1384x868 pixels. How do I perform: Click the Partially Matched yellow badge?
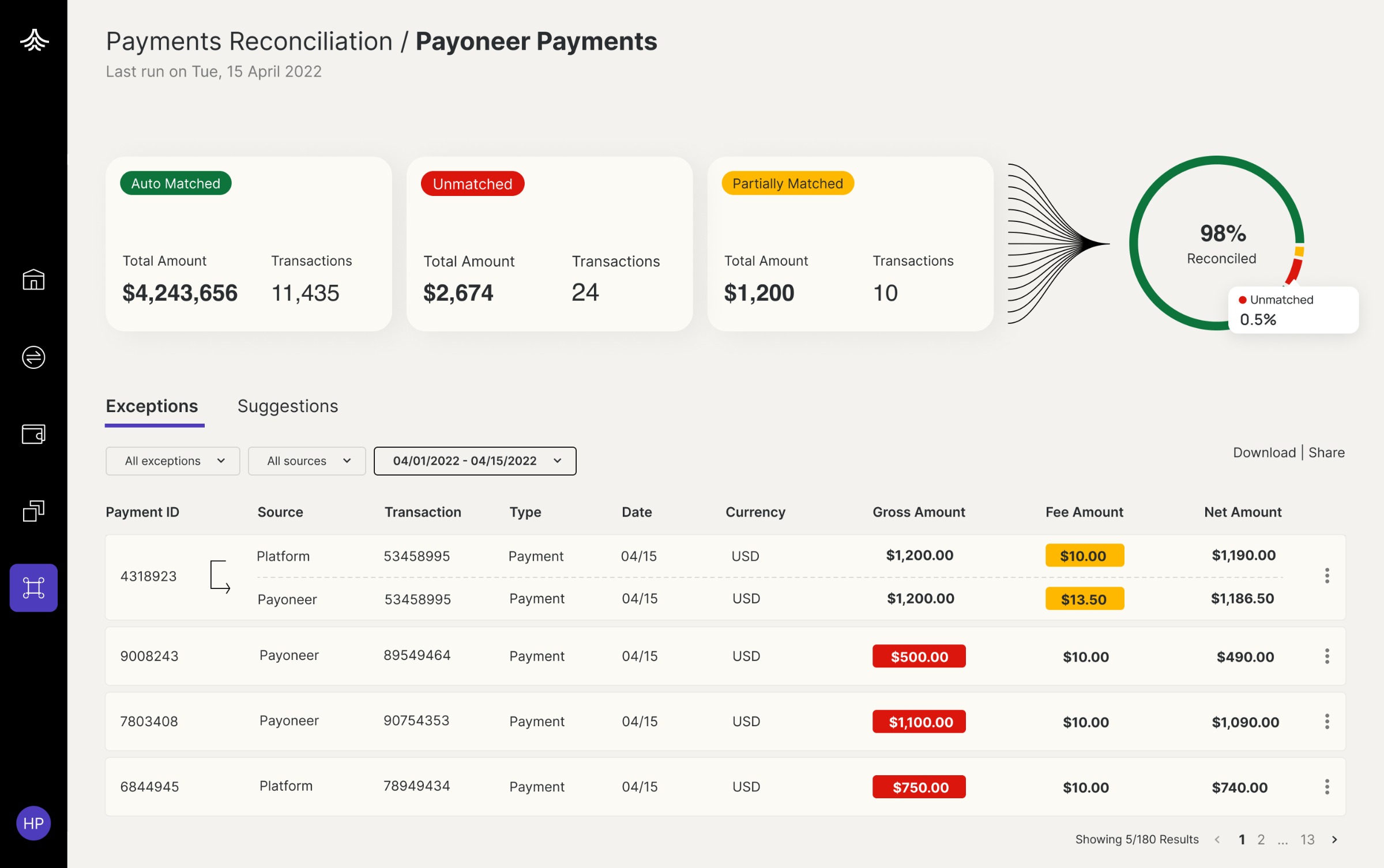point(788,183)
